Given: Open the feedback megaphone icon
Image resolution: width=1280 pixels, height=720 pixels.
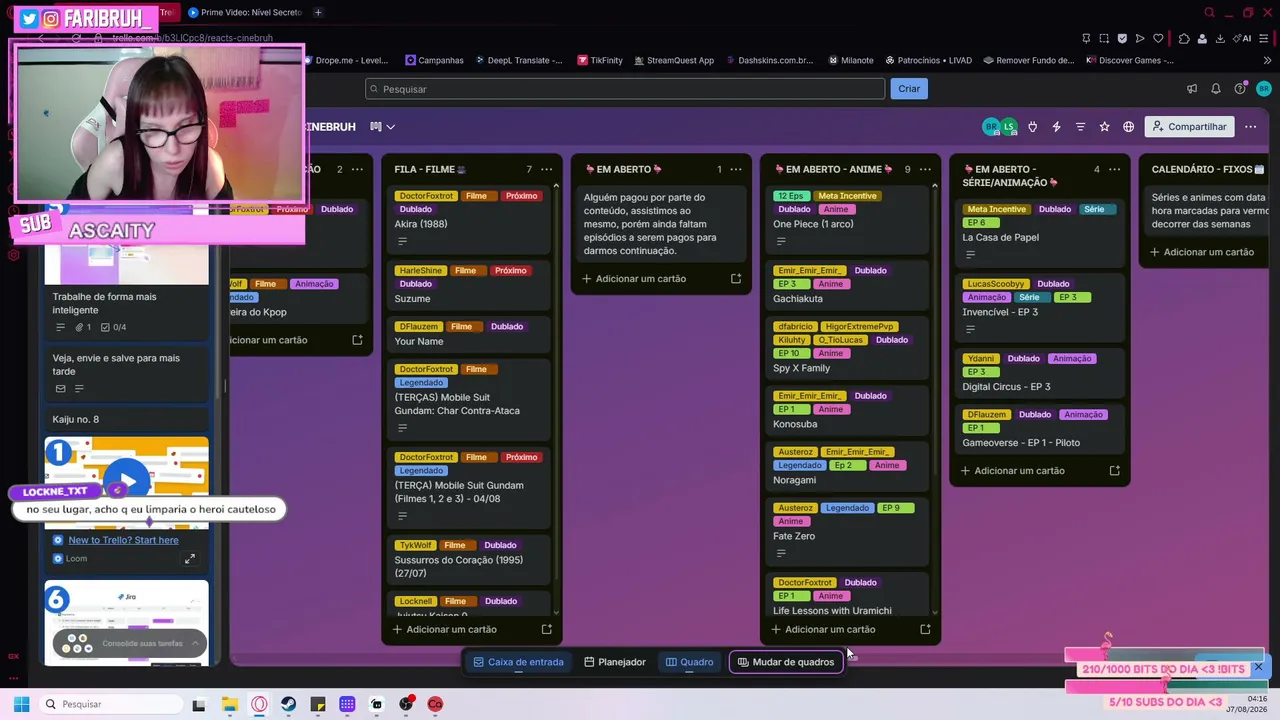Looking at the screenshot, I should pos(1192,89).
